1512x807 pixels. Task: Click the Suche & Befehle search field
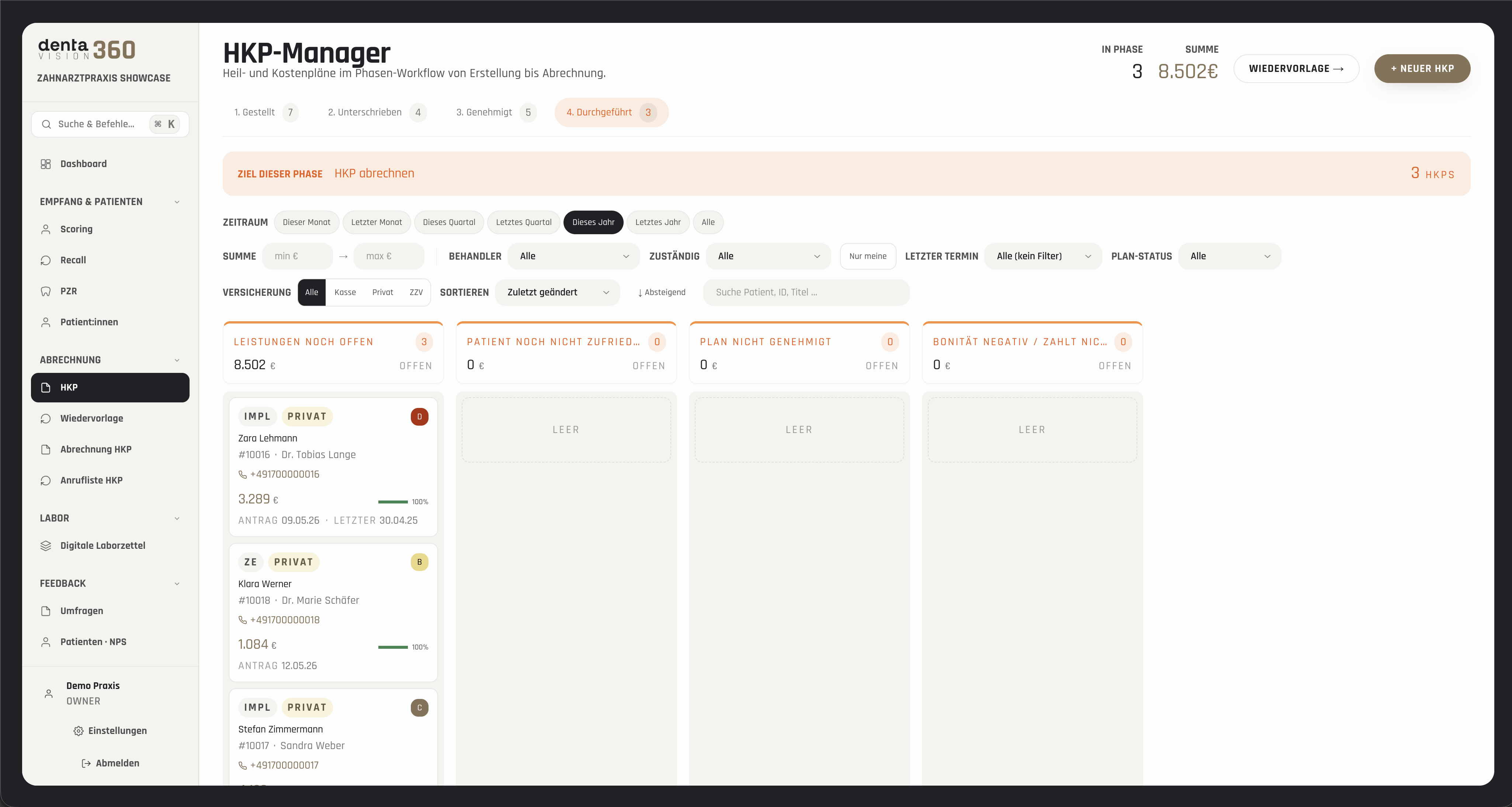[x=110, y=124]
